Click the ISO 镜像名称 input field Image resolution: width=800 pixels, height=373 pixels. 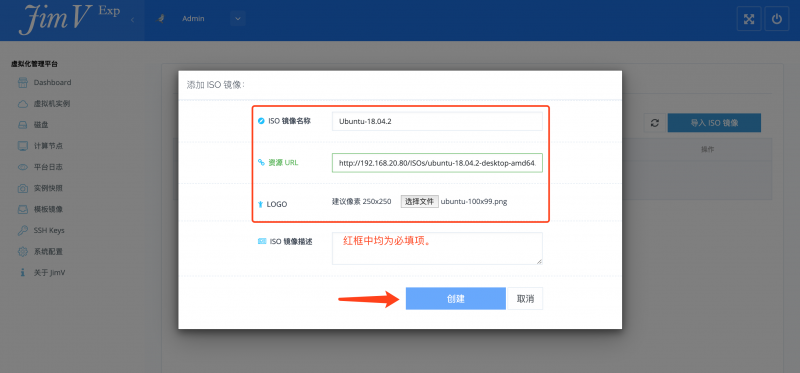tap(437, 121)
